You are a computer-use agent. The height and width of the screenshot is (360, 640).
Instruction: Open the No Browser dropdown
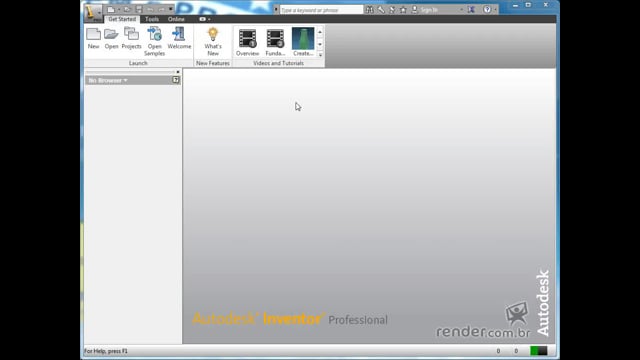108,80
